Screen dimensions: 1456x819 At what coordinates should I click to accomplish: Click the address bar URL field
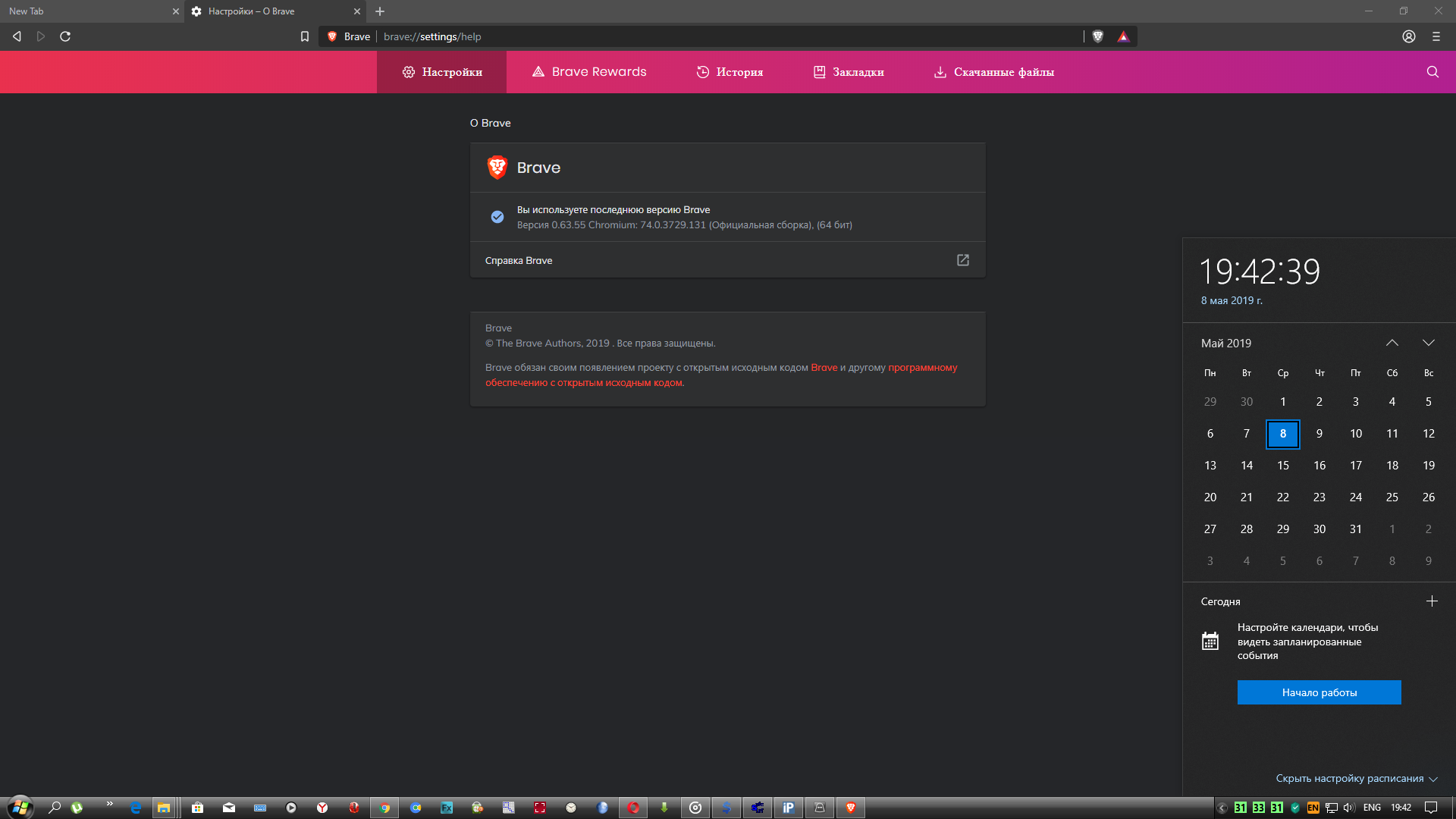[682, 36]
